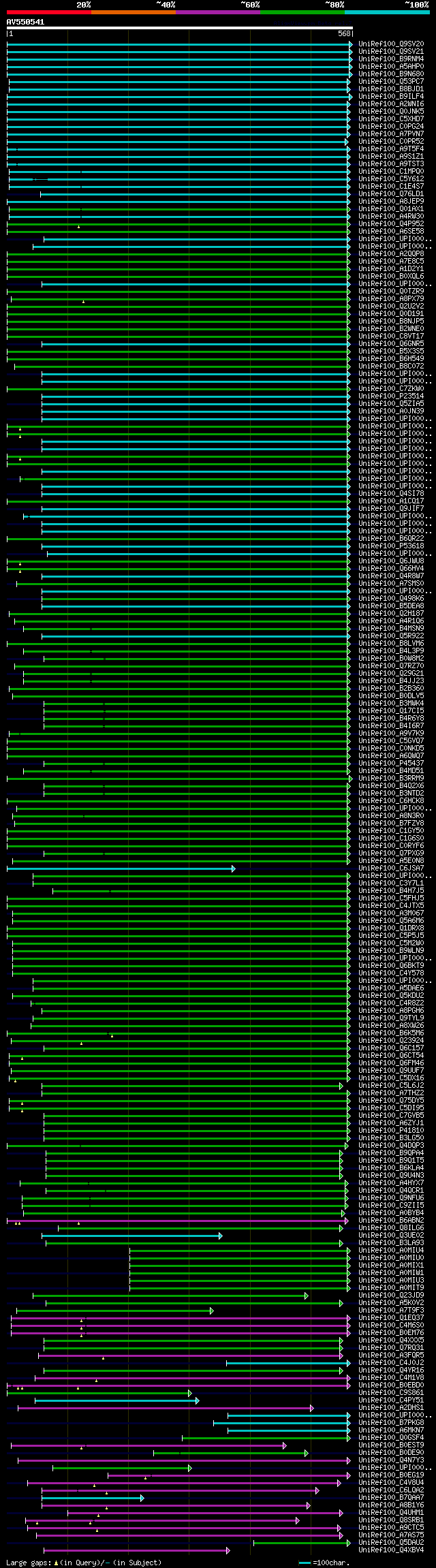Viewport: 436px width, 1568px height.
Task: Select the UniRef100_Q9U4N3 hit label
Action: point(391,1175)
